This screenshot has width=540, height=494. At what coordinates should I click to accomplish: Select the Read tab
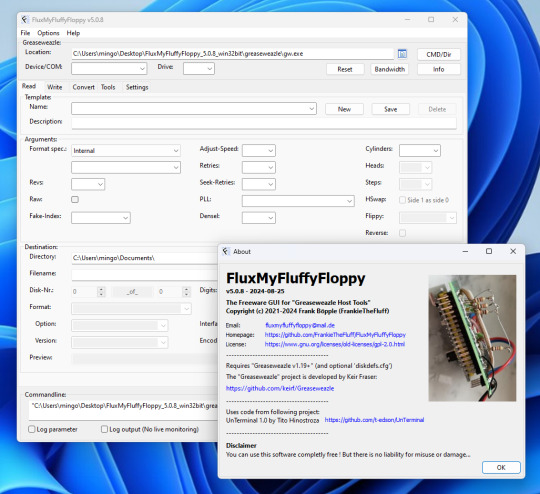click(29, 86)
